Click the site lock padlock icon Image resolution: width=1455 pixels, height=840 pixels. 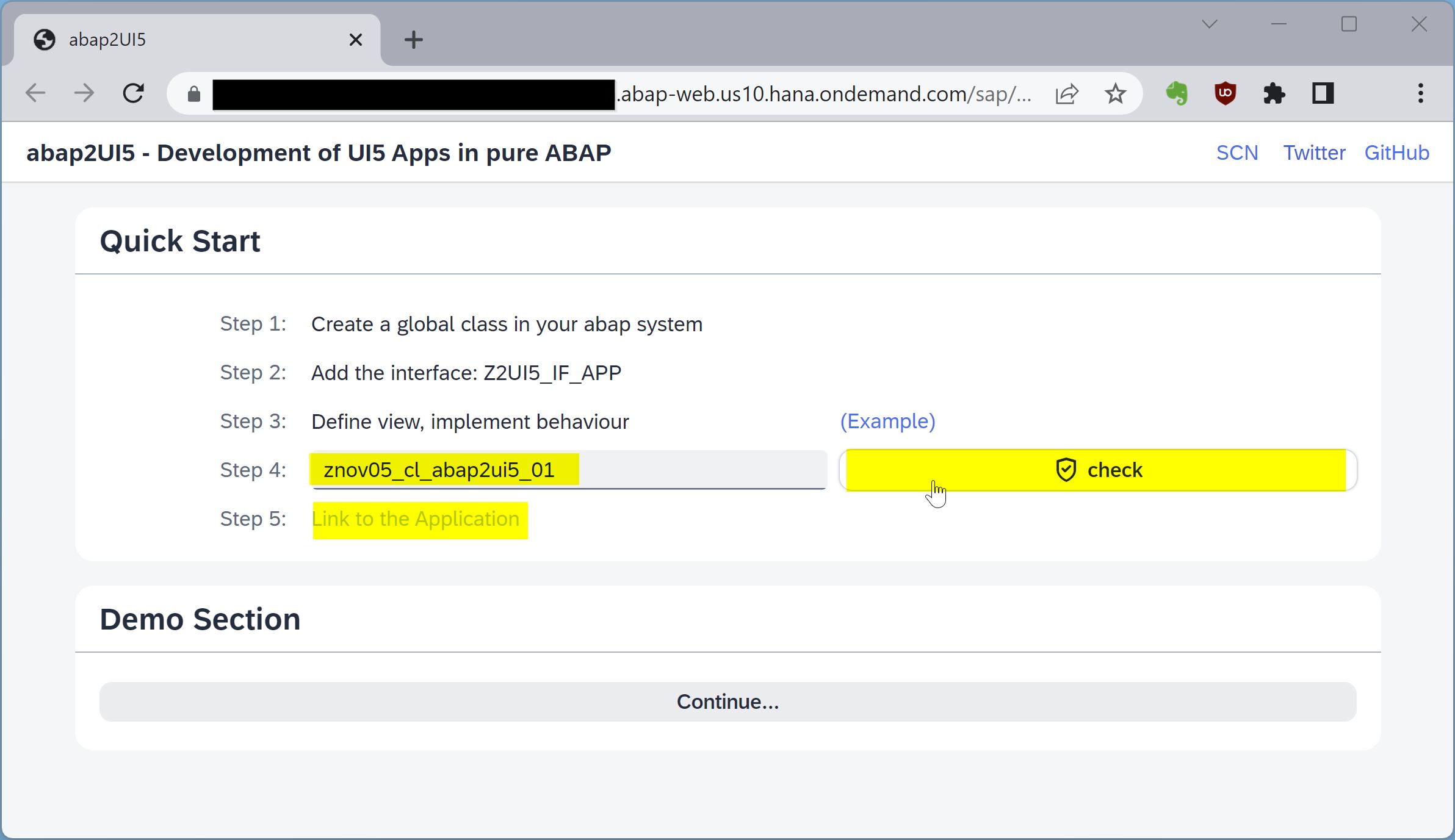[x=194, y=93]
